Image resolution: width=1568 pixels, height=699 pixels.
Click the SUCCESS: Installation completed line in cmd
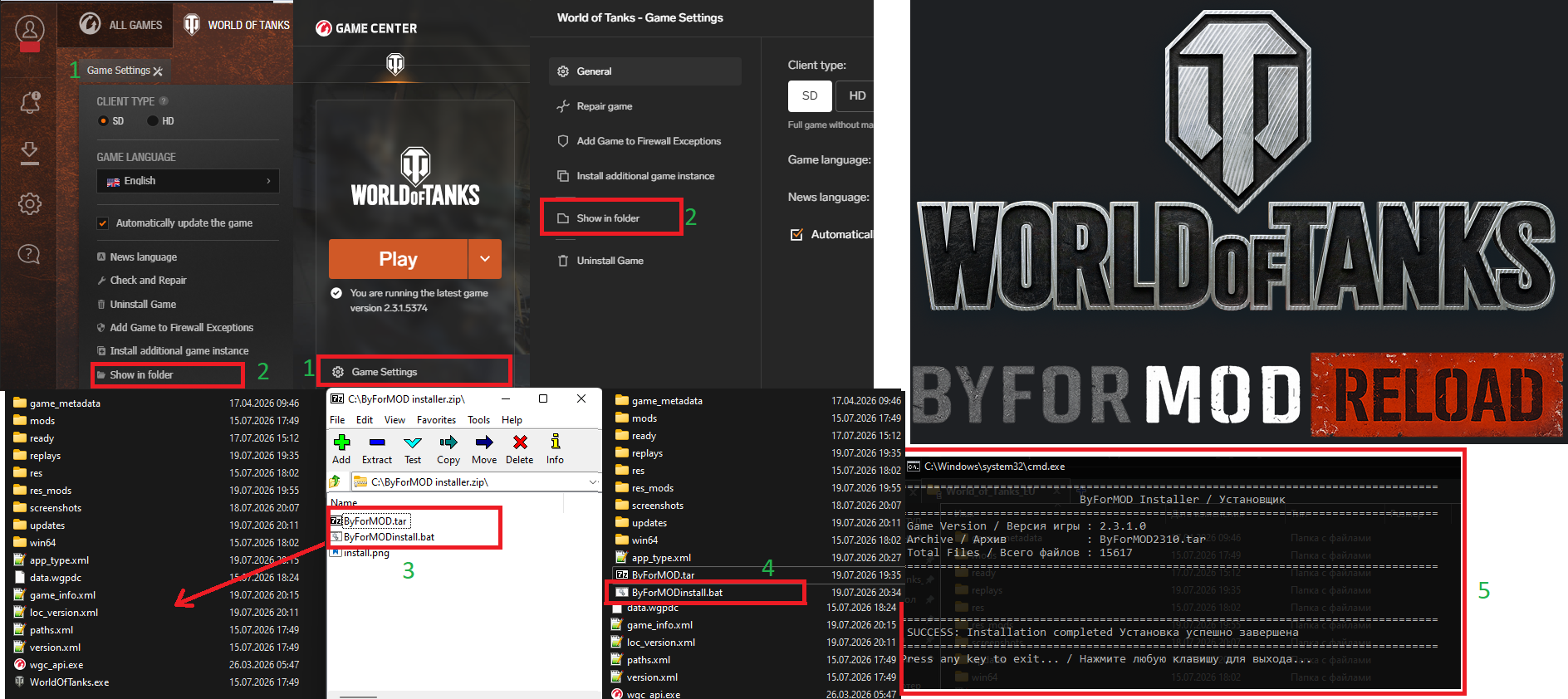coord(1102,633)
